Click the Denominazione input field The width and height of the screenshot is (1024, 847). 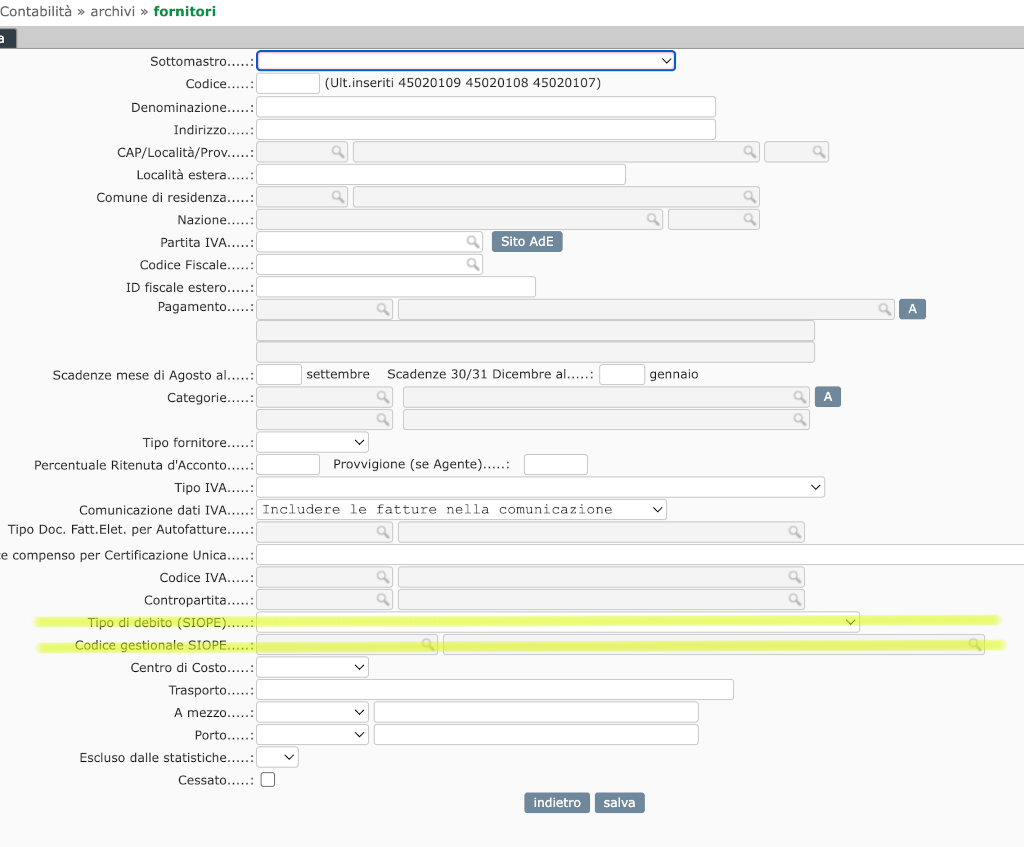point(486,107)
